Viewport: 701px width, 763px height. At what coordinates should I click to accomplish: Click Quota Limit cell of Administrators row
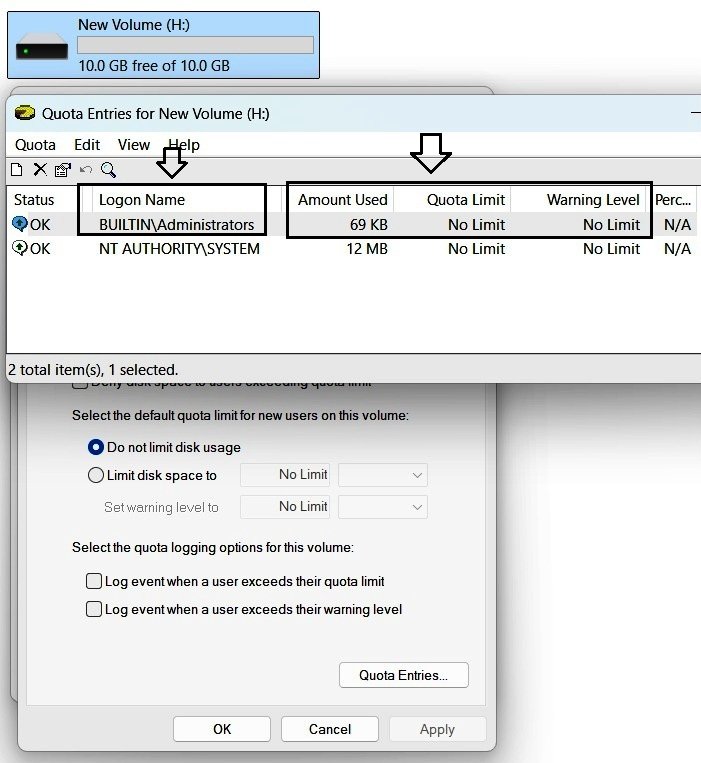[x=476, y=224]
